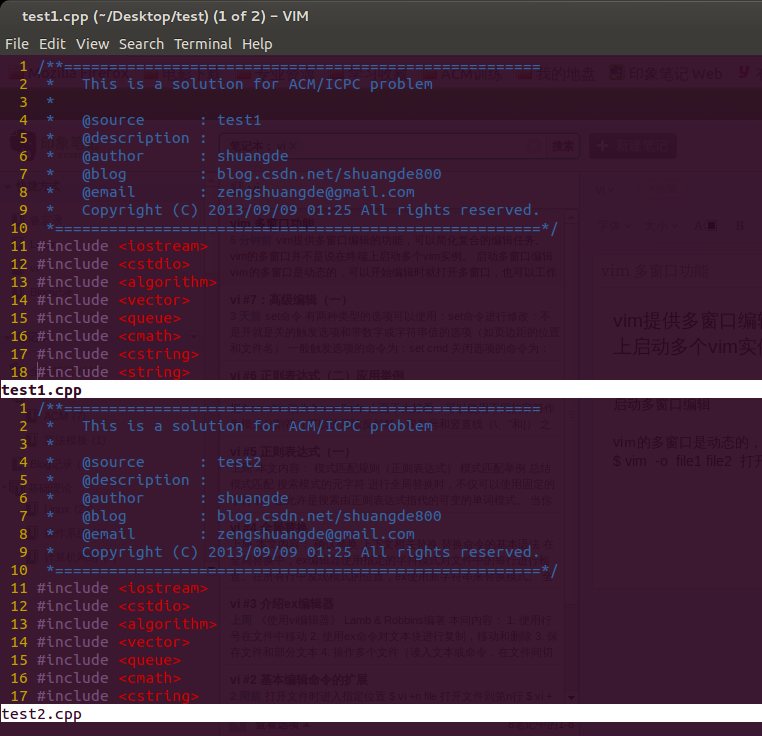The height and width of the screenshot is (736, 762).
Task: Click zengshuangde@gmail.com in test1.cpp pane
Action: (316, 192)
